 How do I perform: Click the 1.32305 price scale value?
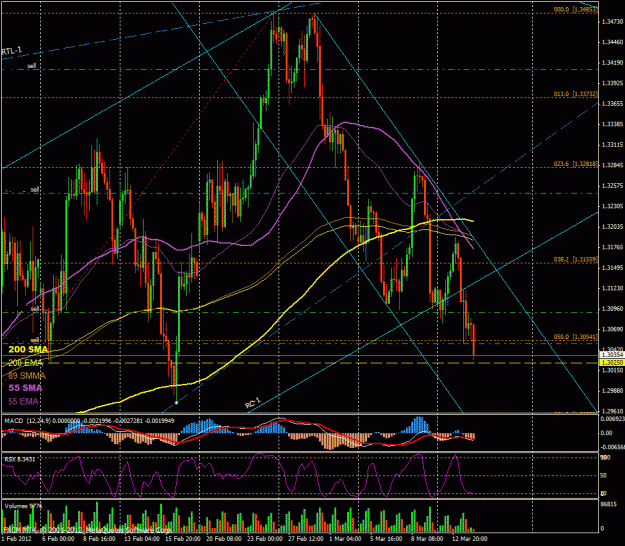(611, 206)
